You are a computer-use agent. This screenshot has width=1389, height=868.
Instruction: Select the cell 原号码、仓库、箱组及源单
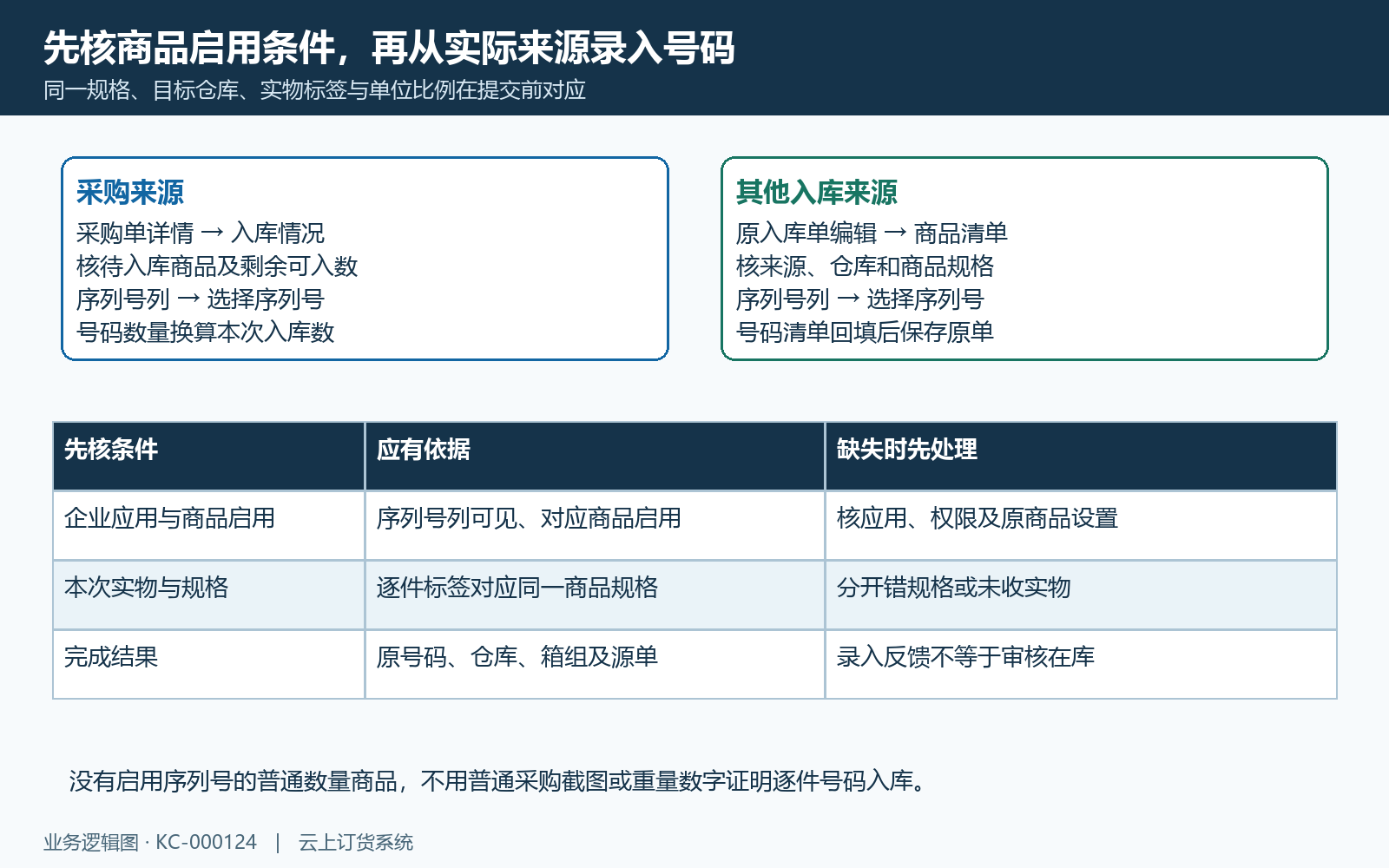point(595,665)
